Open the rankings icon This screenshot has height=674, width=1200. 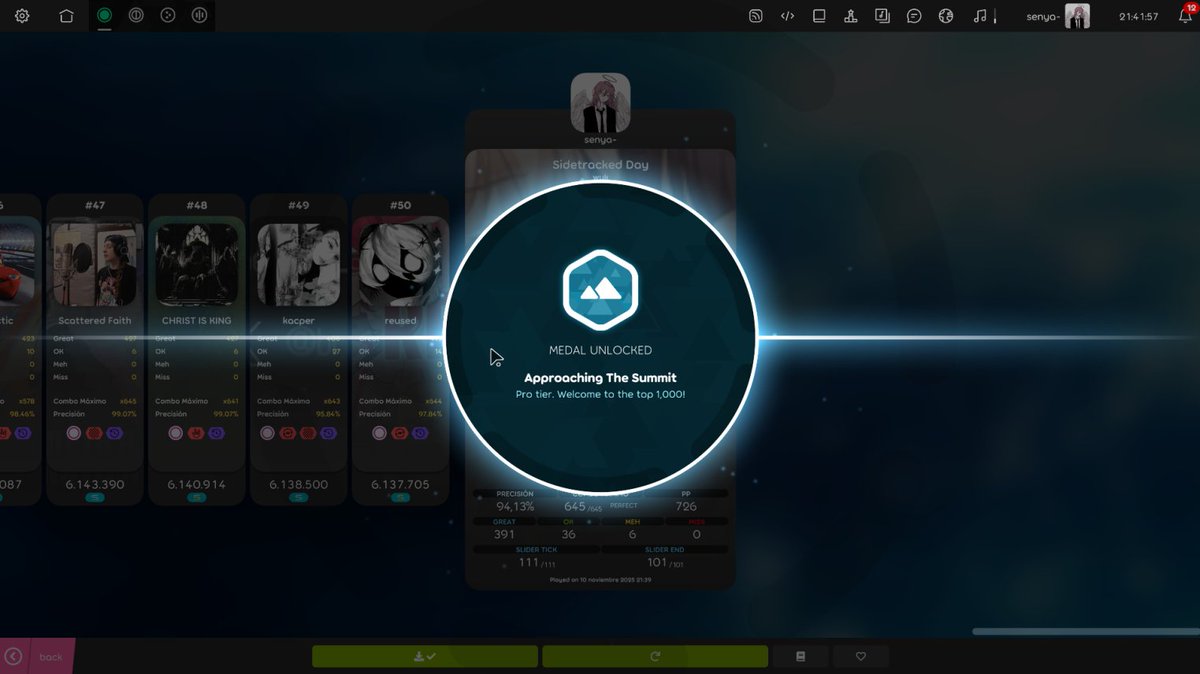point(850,16)
